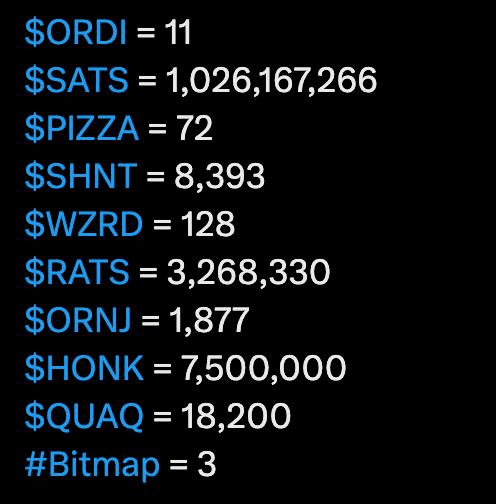Click the 3,268,330 amount text
Image resolution: width=496 pixels, height=504 pixels.
[249, 272]
